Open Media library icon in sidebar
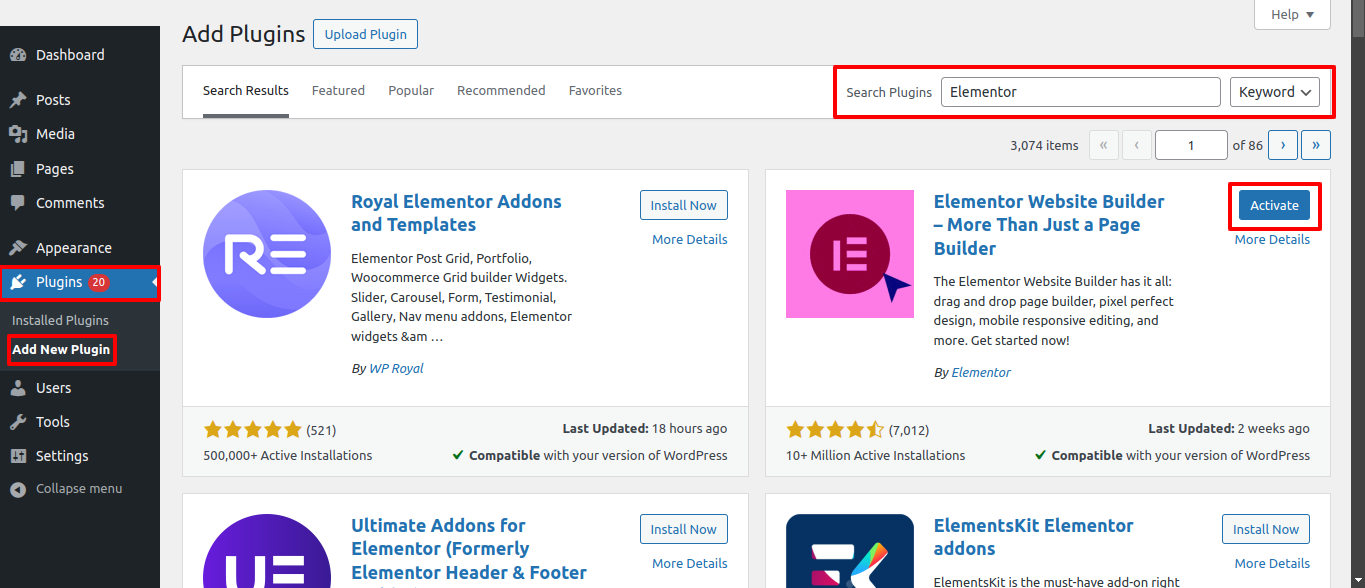The width and height of the screenshot is (1365, 588). [x=18, y=134]
